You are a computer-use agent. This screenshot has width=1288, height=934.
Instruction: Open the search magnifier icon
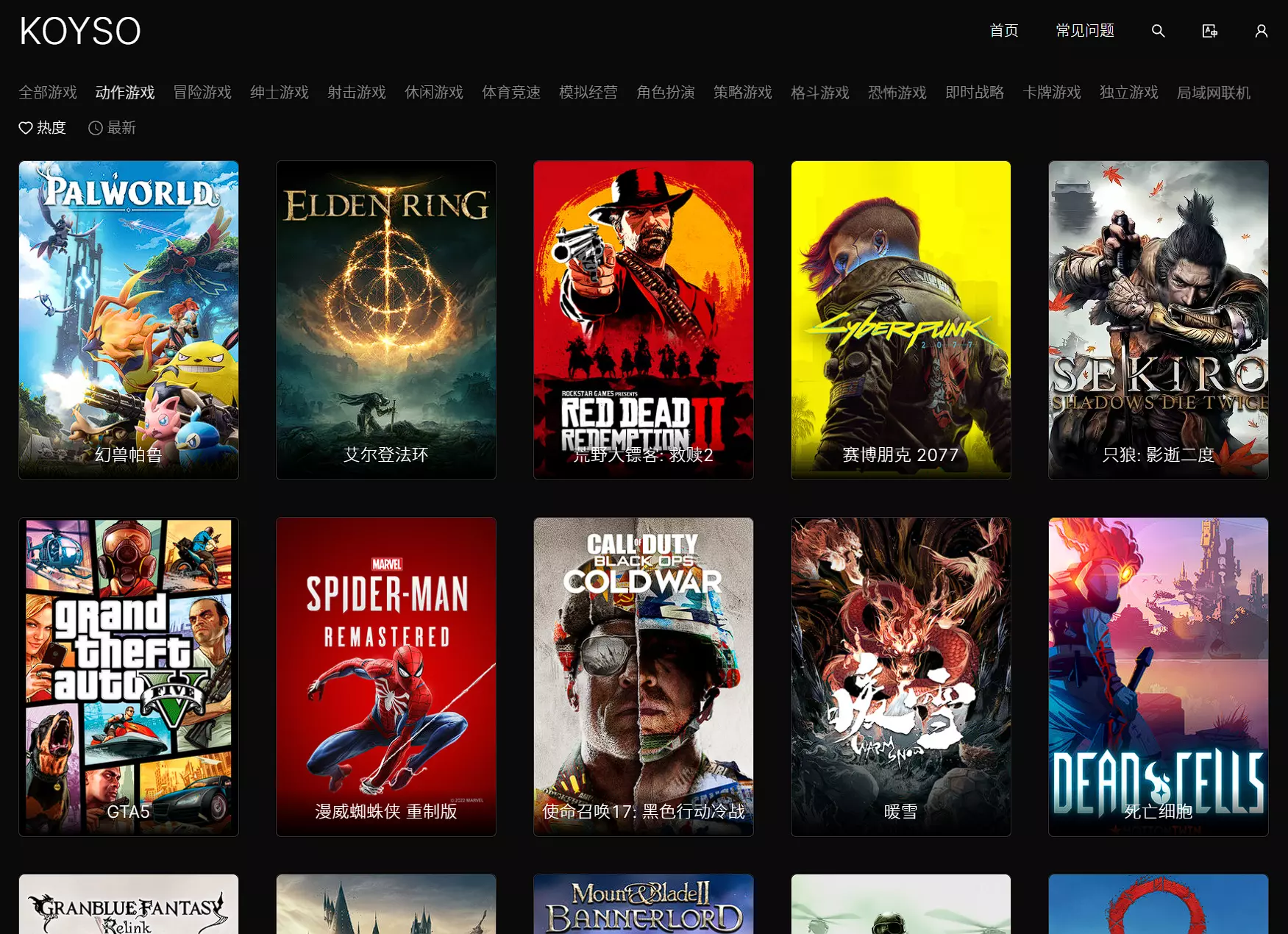[1158, 31]
